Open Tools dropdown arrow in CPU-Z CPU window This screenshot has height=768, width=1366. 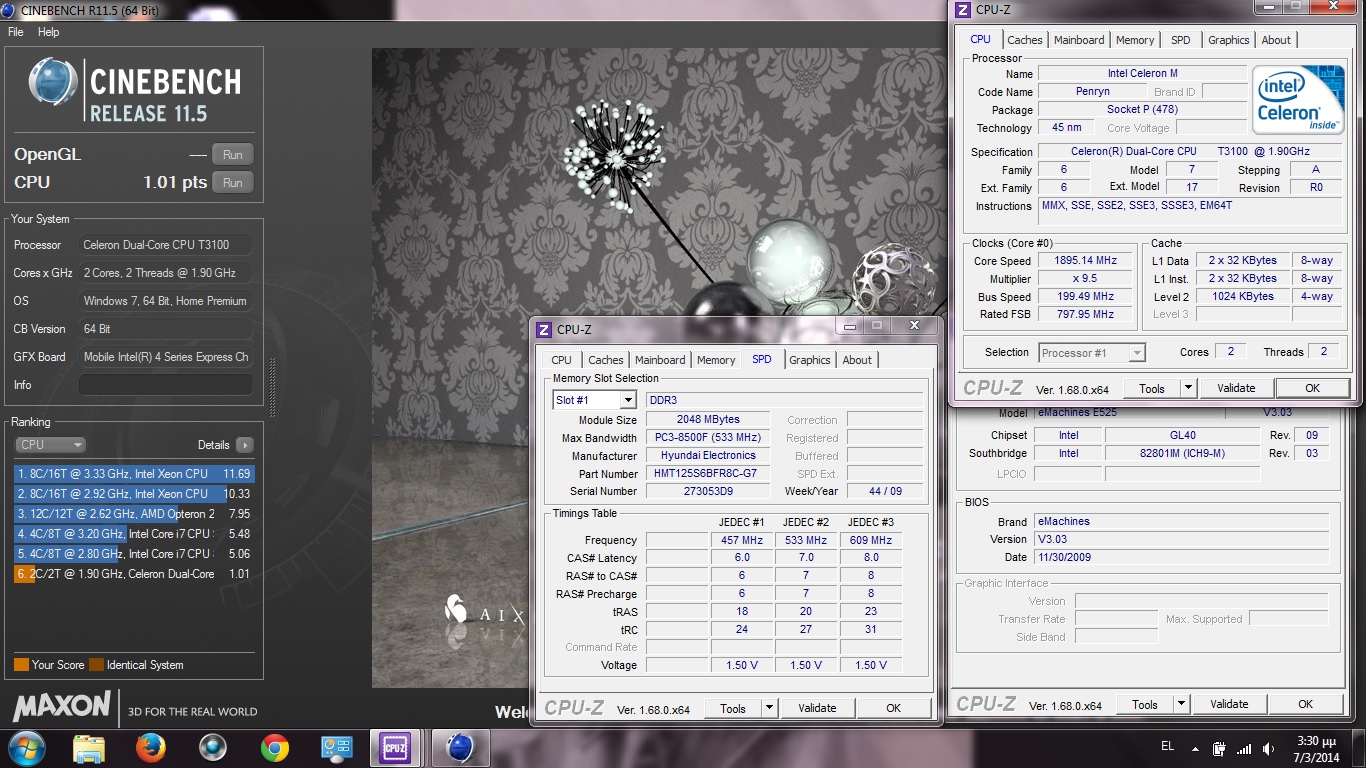pos(1188,388)
